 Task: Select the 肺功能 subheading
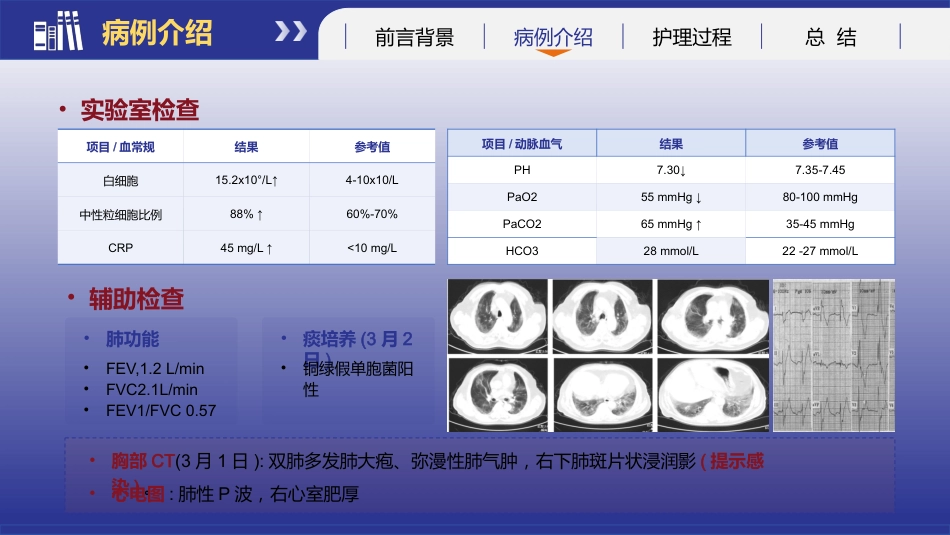(x=132, y=339)
